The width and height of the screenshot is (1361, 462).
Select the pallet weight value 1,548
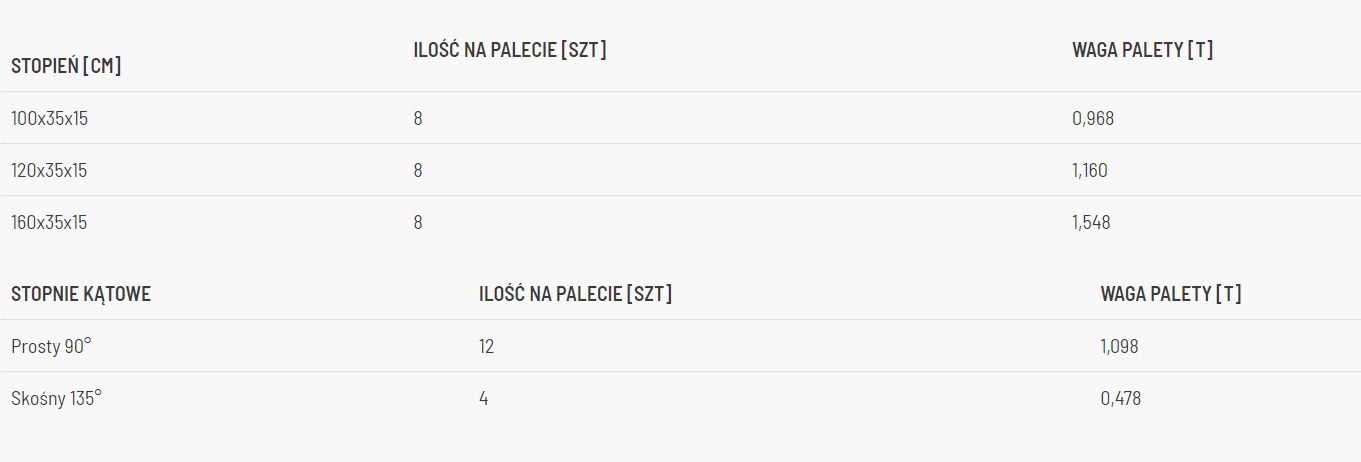coord(1091,222)
